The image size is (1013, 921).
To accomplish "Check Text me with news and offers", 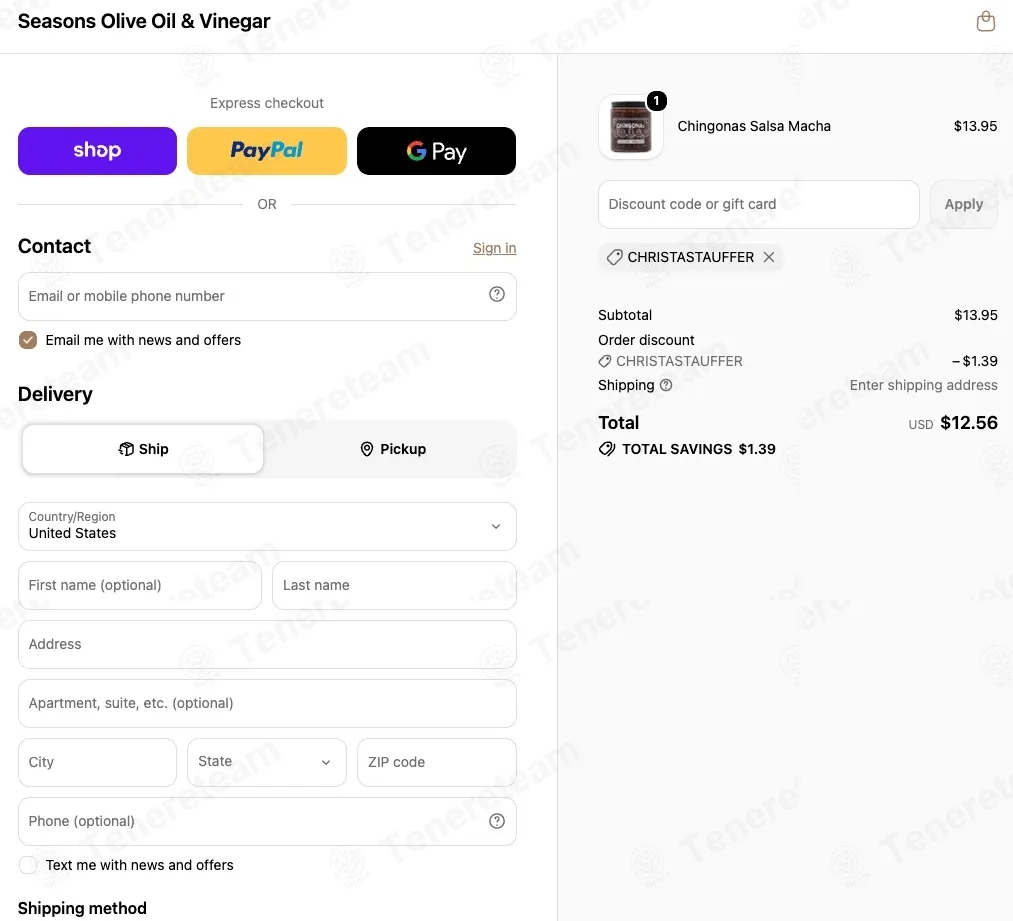I will tap(28, 865).
